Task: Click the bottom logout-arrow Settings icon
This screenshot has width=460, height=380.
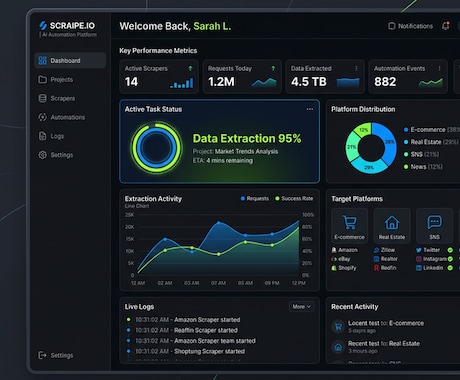Action: [x=42, y=355]
